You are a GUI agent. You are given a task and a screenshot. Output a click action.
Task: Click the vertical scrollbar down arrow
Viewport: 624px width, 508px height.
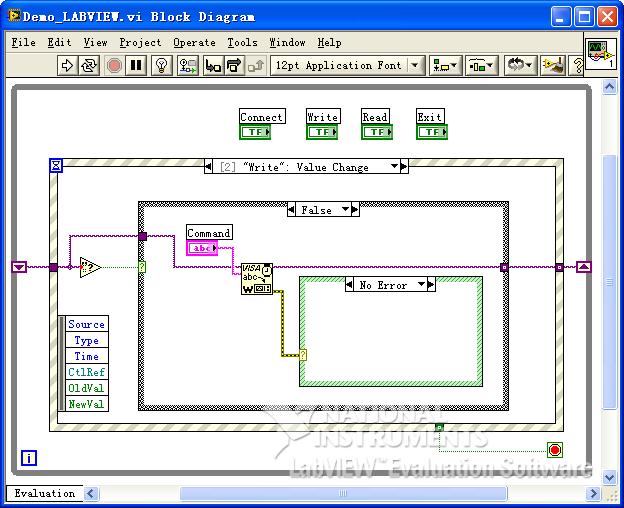click(609, 477)
